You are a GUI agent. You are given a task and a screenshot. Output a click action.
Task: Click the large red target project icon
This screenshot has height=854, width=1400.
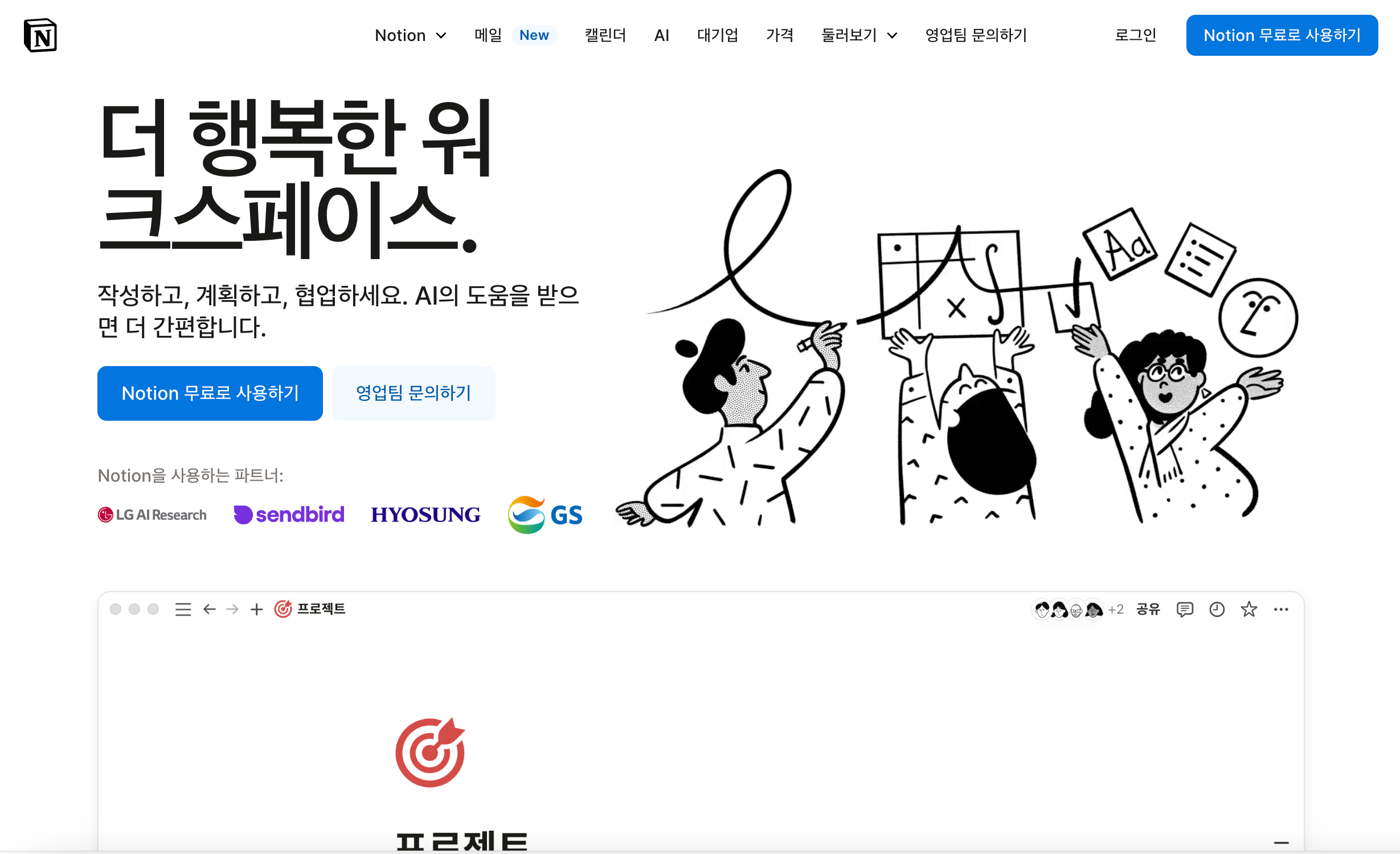430,752
